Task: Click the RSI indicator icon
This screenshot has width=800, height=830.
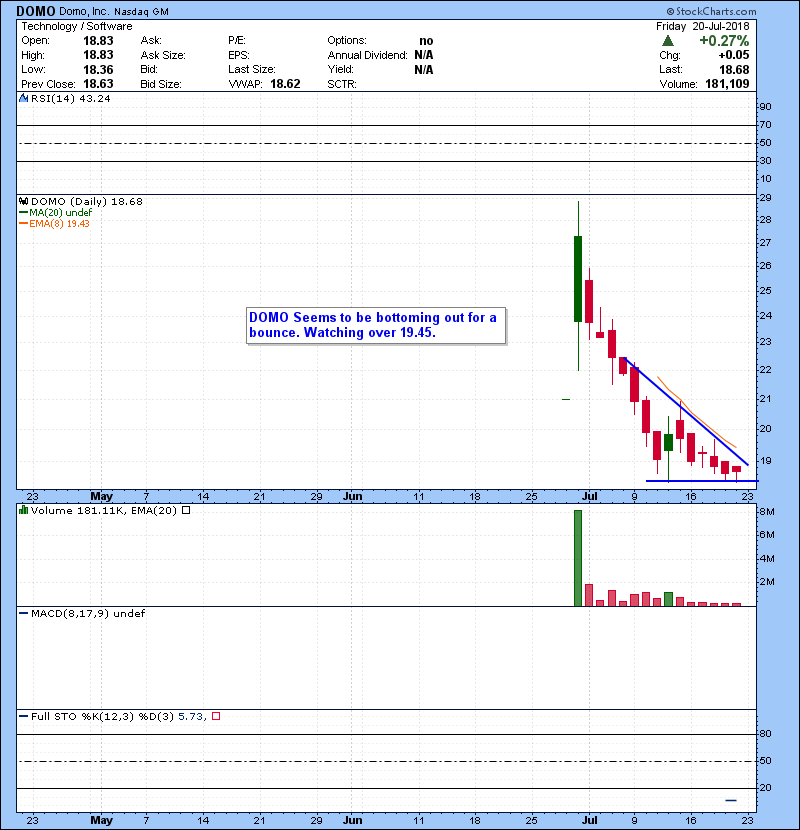Action: click(23, 98)
